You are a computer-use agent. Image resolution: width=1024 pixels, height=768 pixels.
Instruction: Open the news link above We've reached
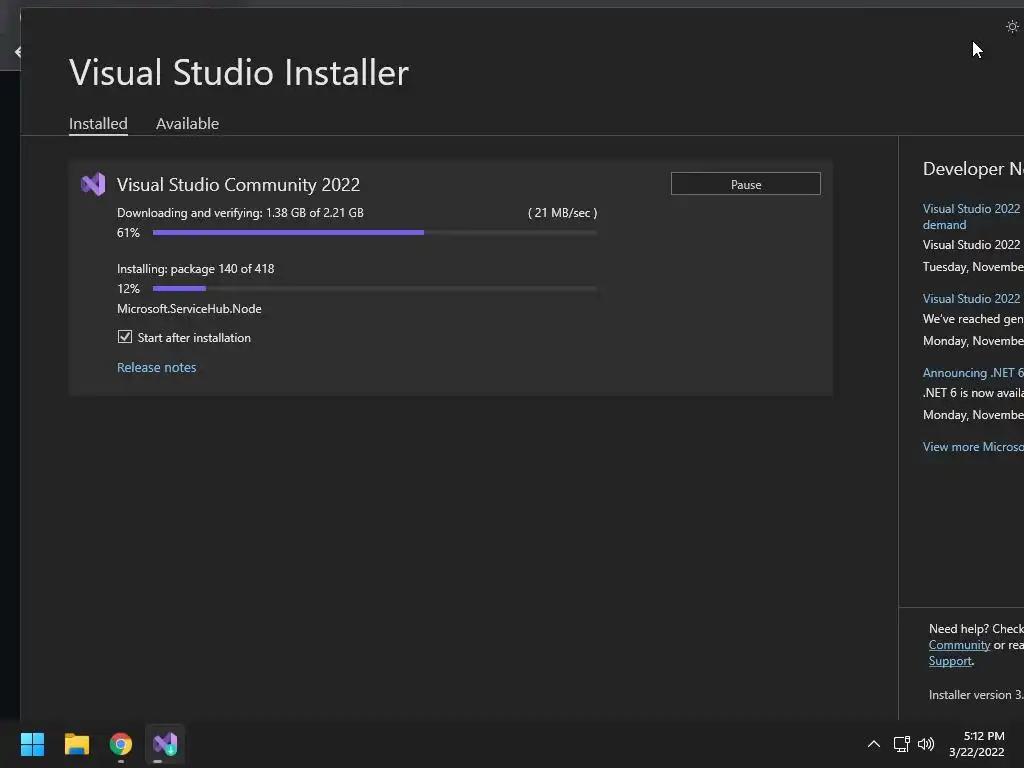pos(972,298)
